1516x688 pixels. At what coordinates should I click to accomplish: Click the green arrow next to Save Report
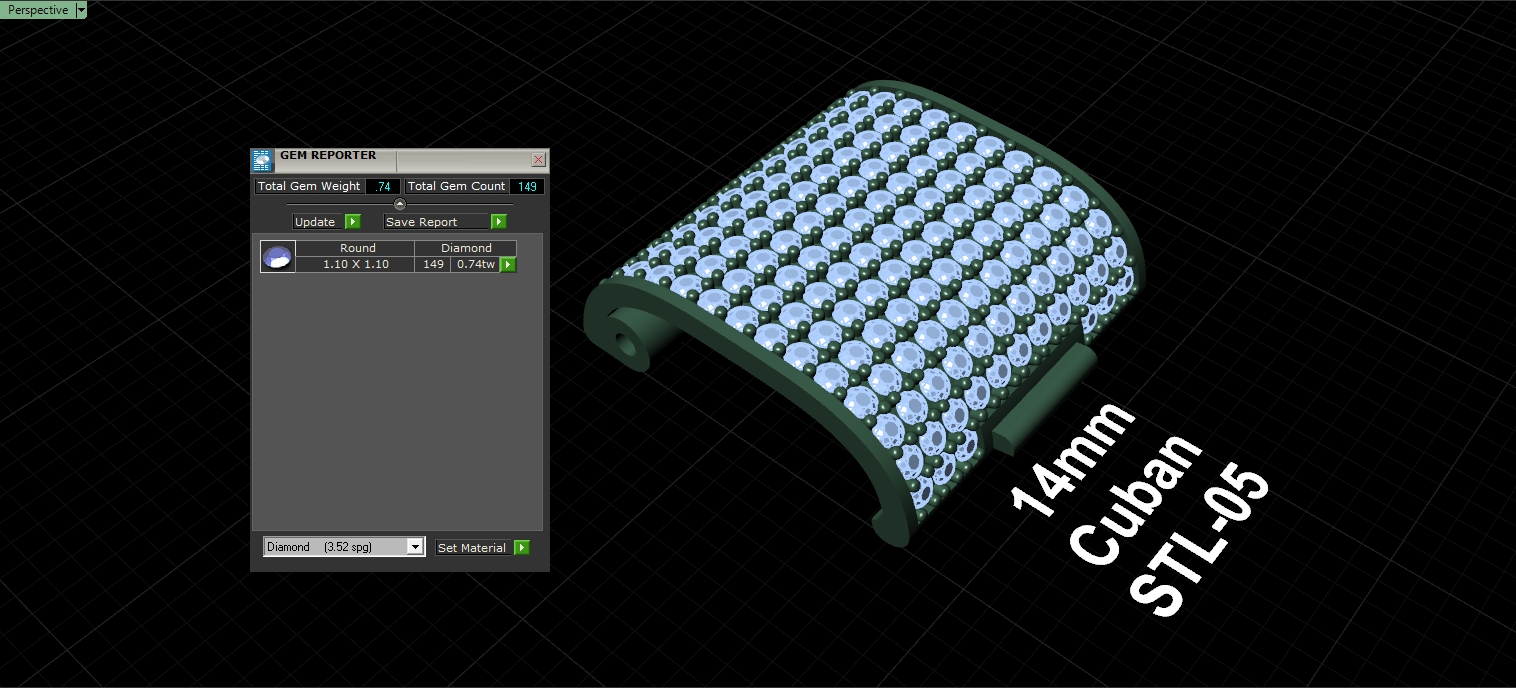[x=499, y=222]
